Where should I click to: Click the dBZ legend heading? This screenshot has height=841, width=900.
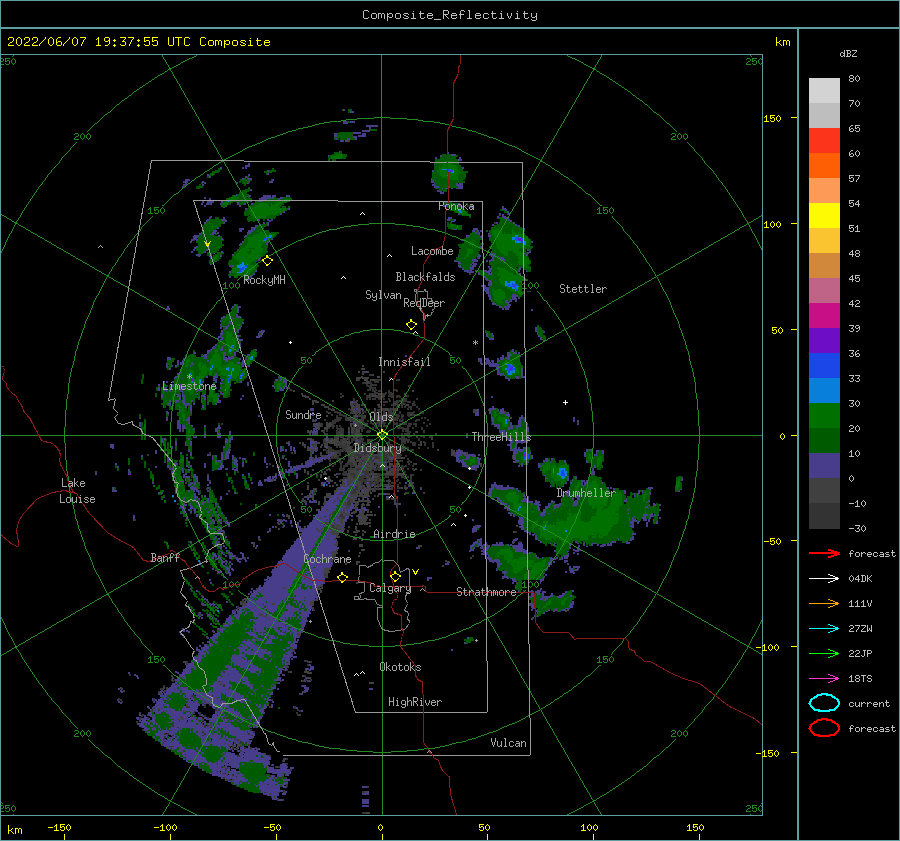848,53
